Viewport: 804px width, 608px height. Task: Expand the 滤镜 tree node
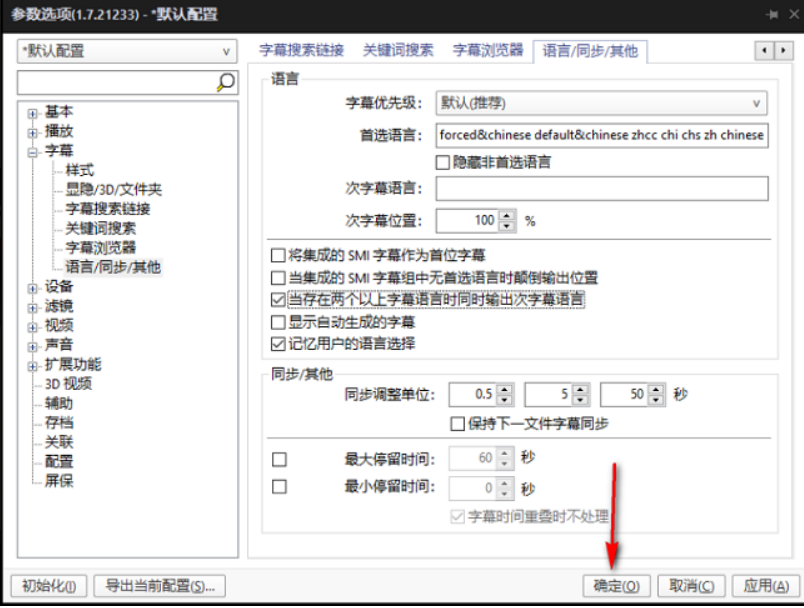[33, 308]
